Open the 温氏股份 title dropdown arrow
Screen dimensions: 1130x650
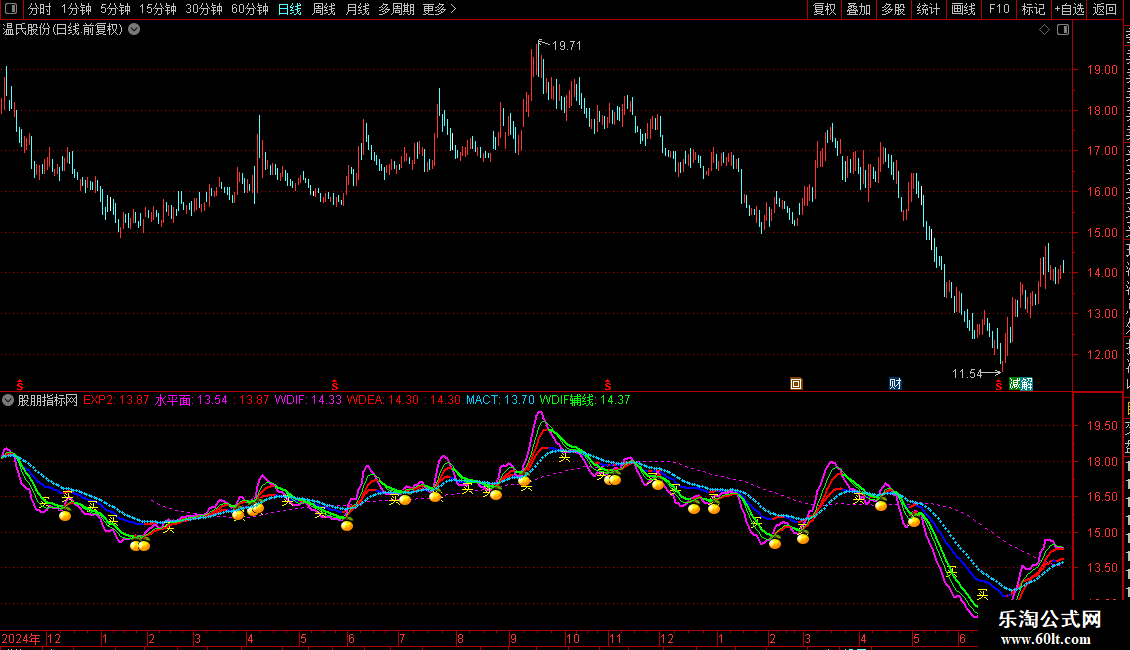pos(134,30)
